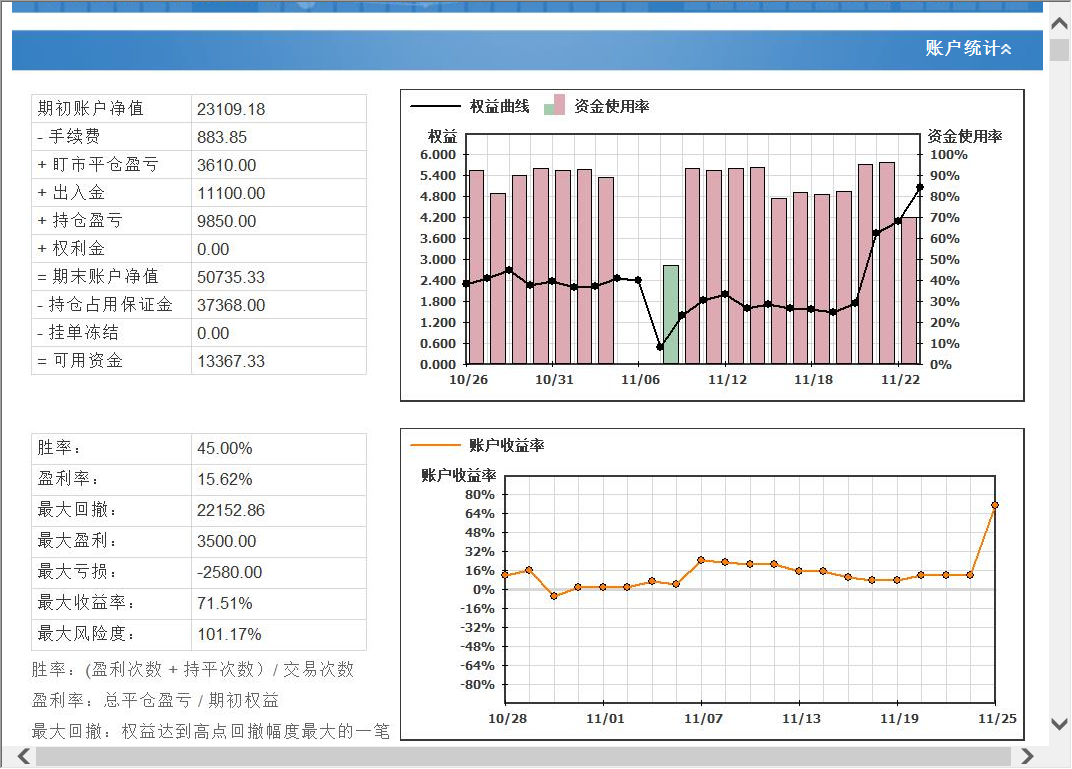Click the vertical scrollbar thumb
Screen dimensions: 1072x769
(1059, 50)
